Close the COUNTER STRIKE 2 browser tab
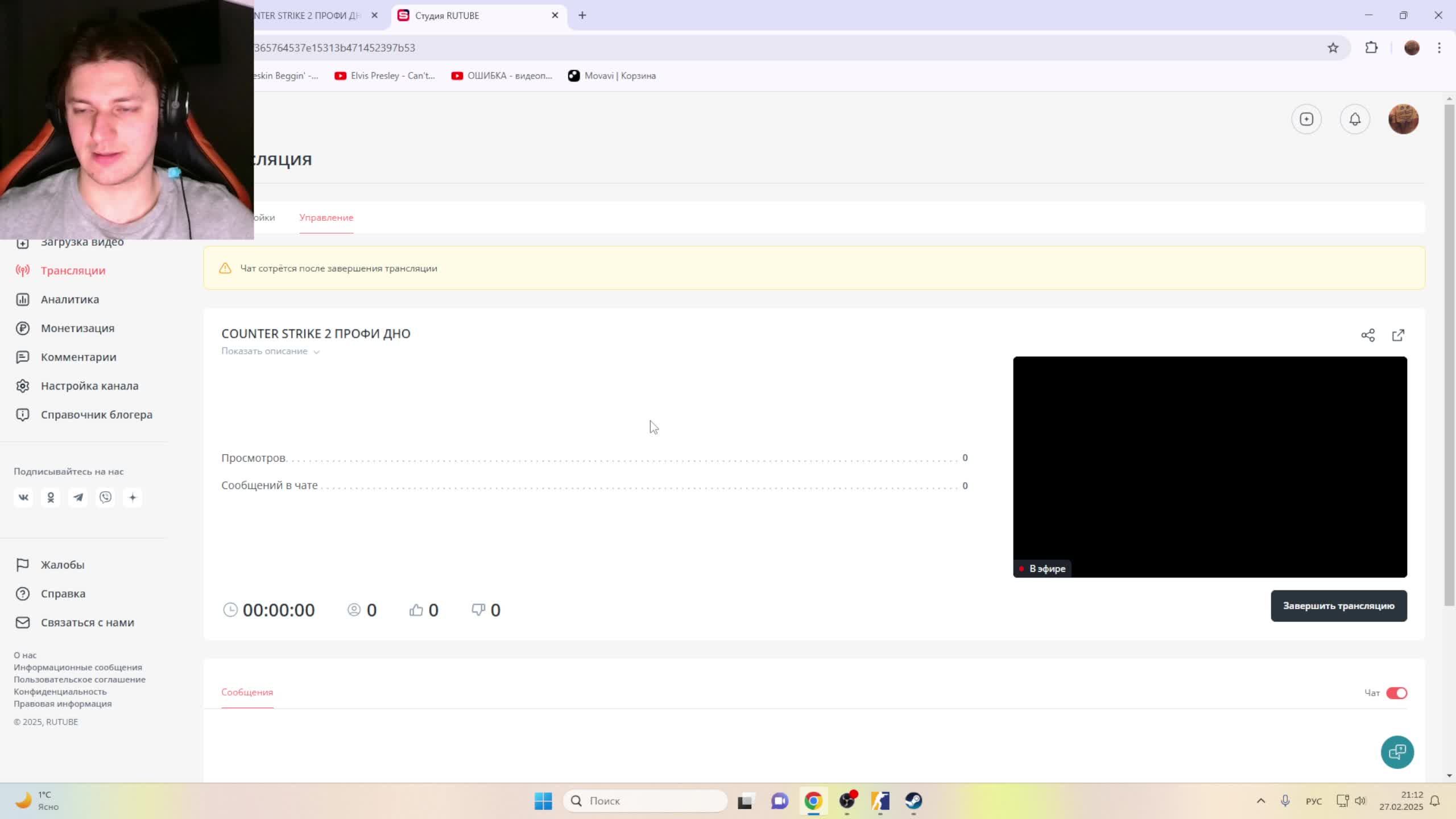Screen dimensions: 1456x819 tap(374, 15)
